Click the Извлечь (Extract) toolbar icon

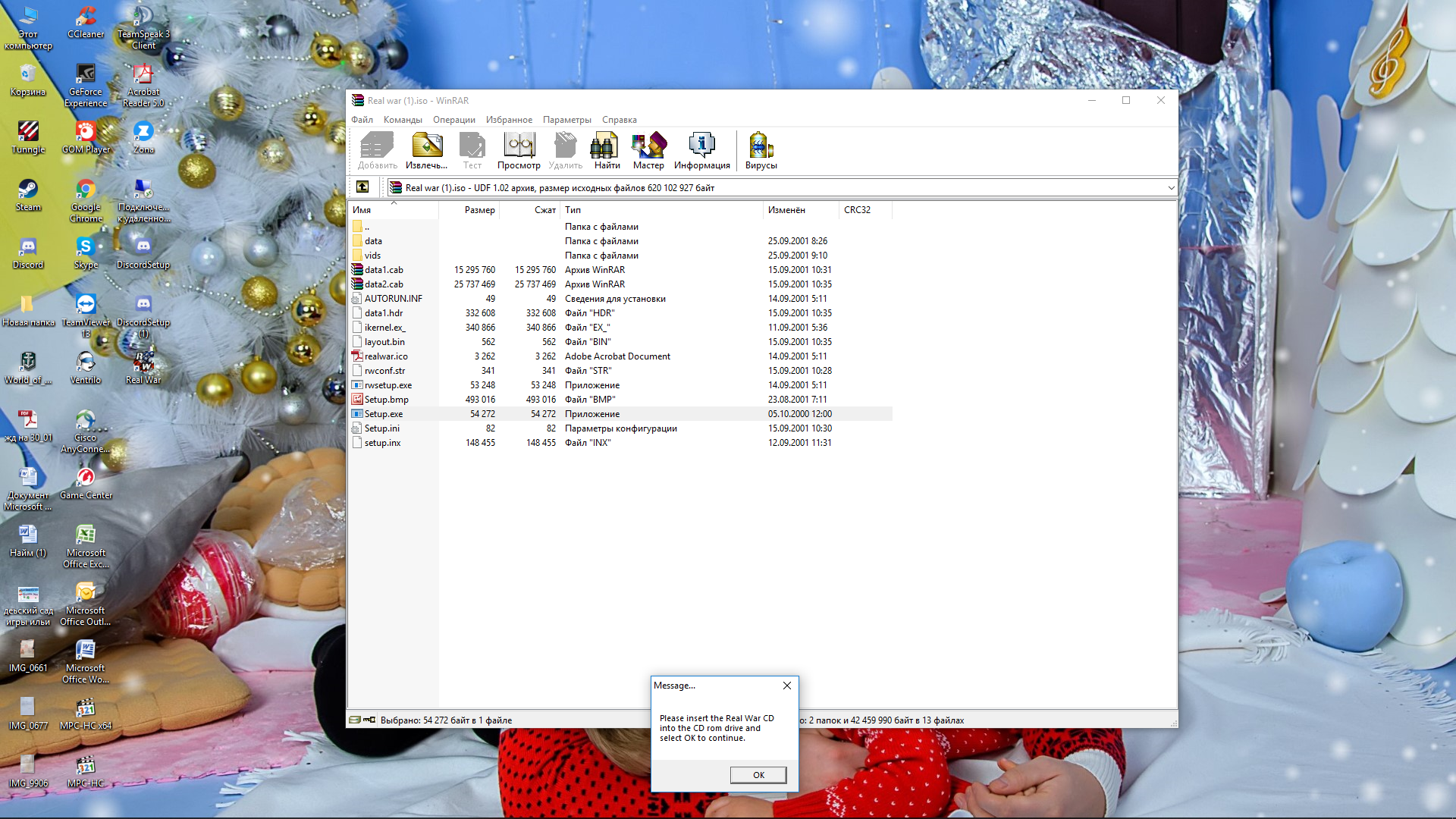point(426,150)
